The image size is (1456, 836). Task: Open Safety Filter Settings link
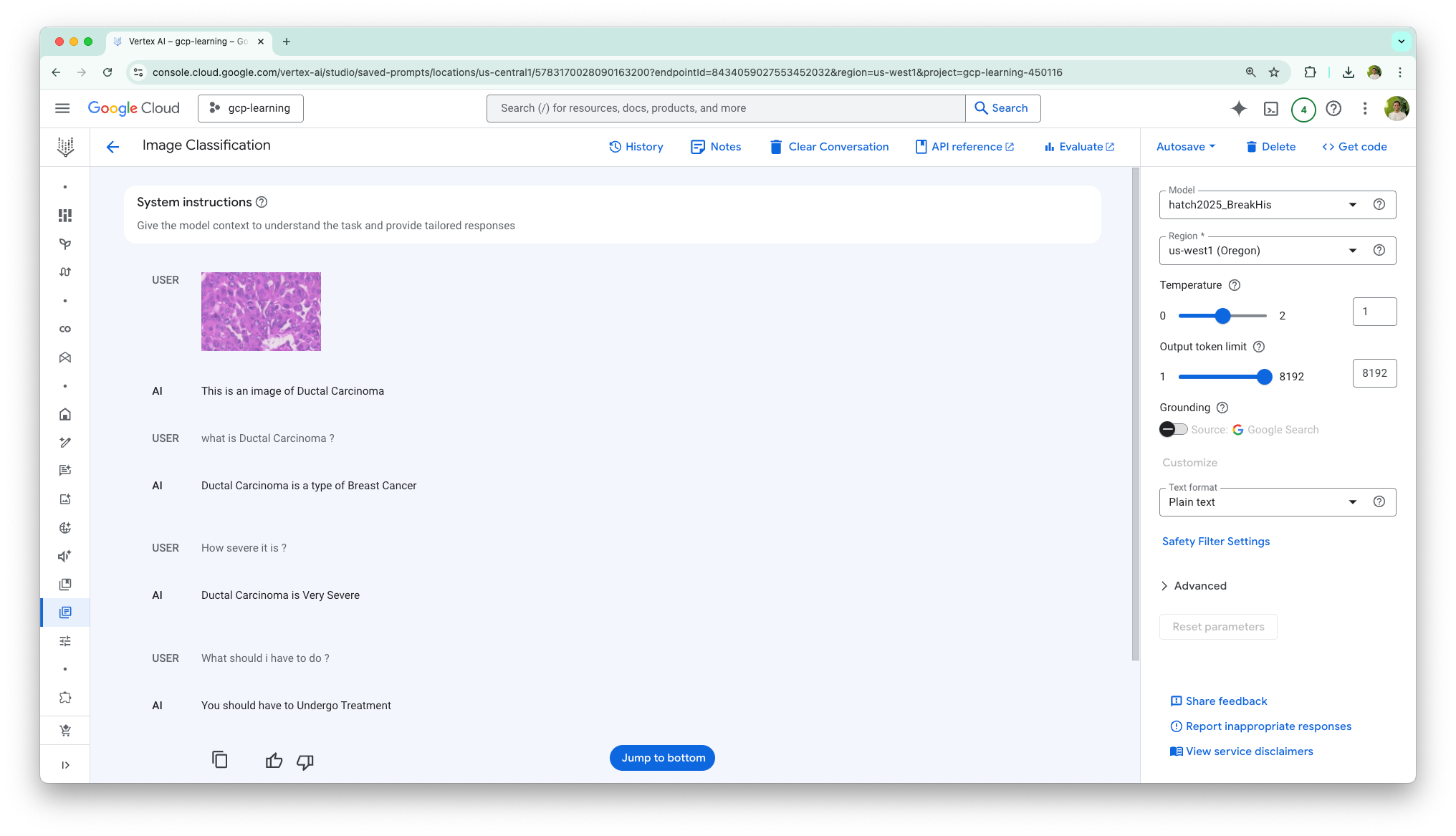click(x=1215, y=542)
